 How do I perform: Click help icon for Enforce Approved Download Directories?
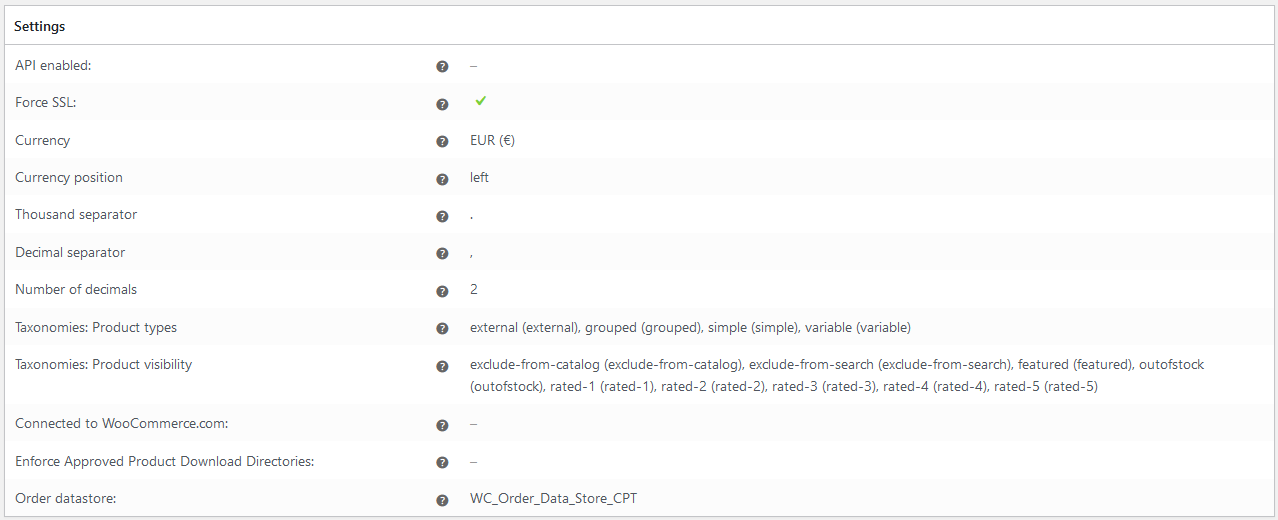pos(442,463)
